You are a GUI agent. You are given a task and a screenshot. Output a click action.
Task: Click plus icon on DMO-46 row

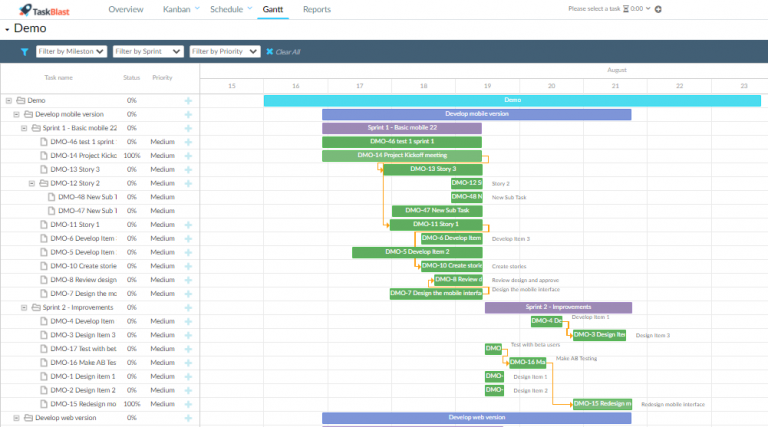point(188,142)
